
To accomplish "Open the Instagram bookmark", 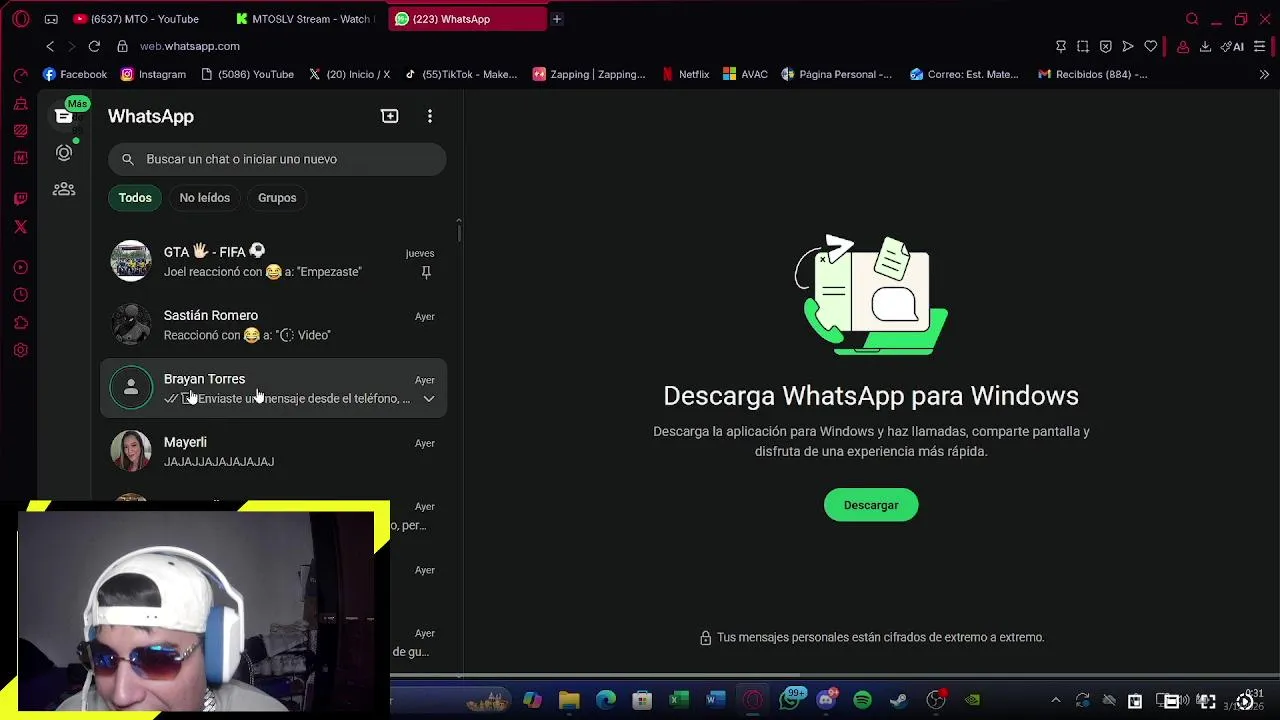I will pyautogui.click(x=153, y=74).
